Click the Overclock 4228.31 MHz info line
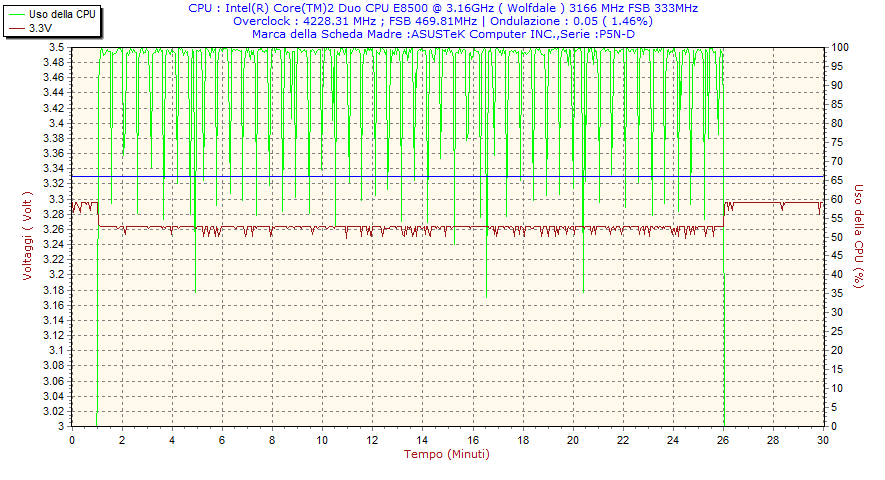This screenshot has height=480, width=885. (x=443, y=21)
